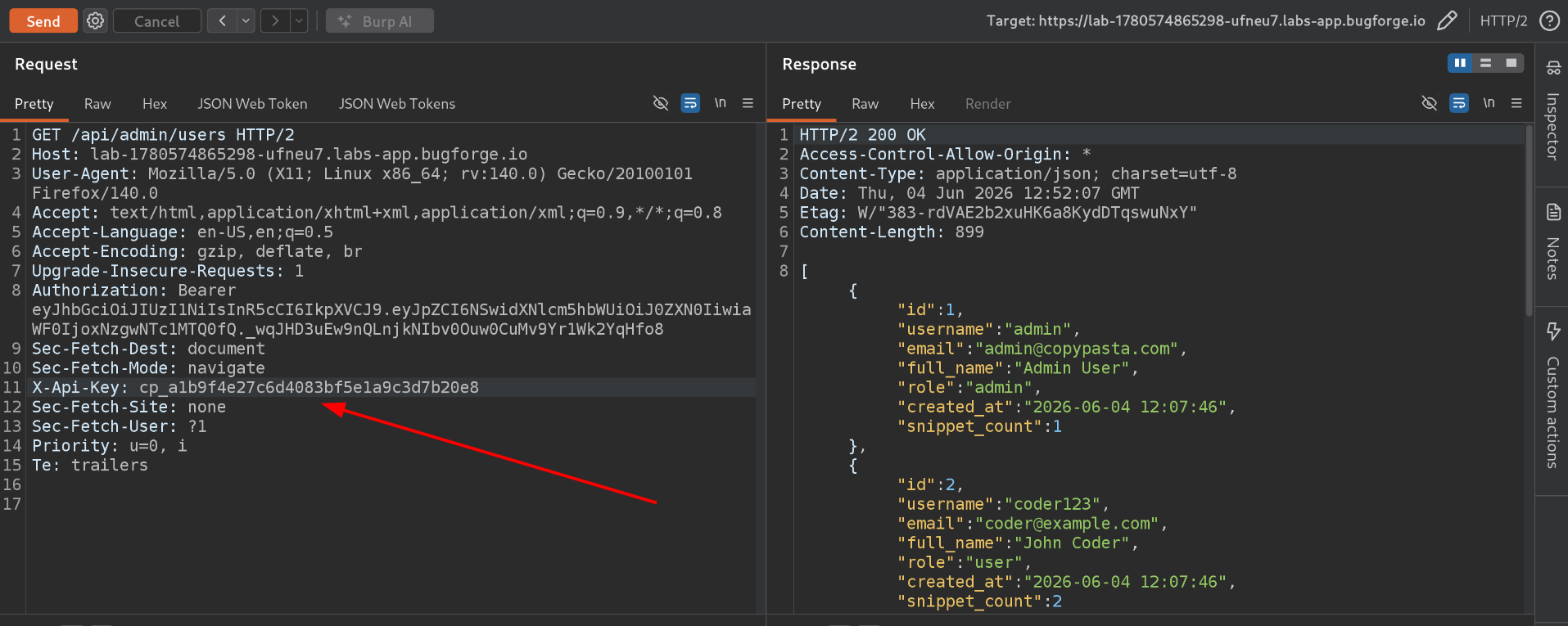Switch to the Request Hex tab

[155, 104]
